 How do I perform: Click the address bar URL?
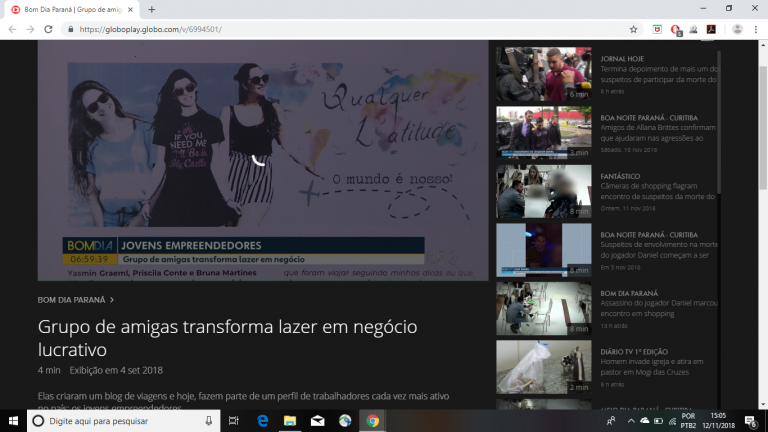coord(150,29)
